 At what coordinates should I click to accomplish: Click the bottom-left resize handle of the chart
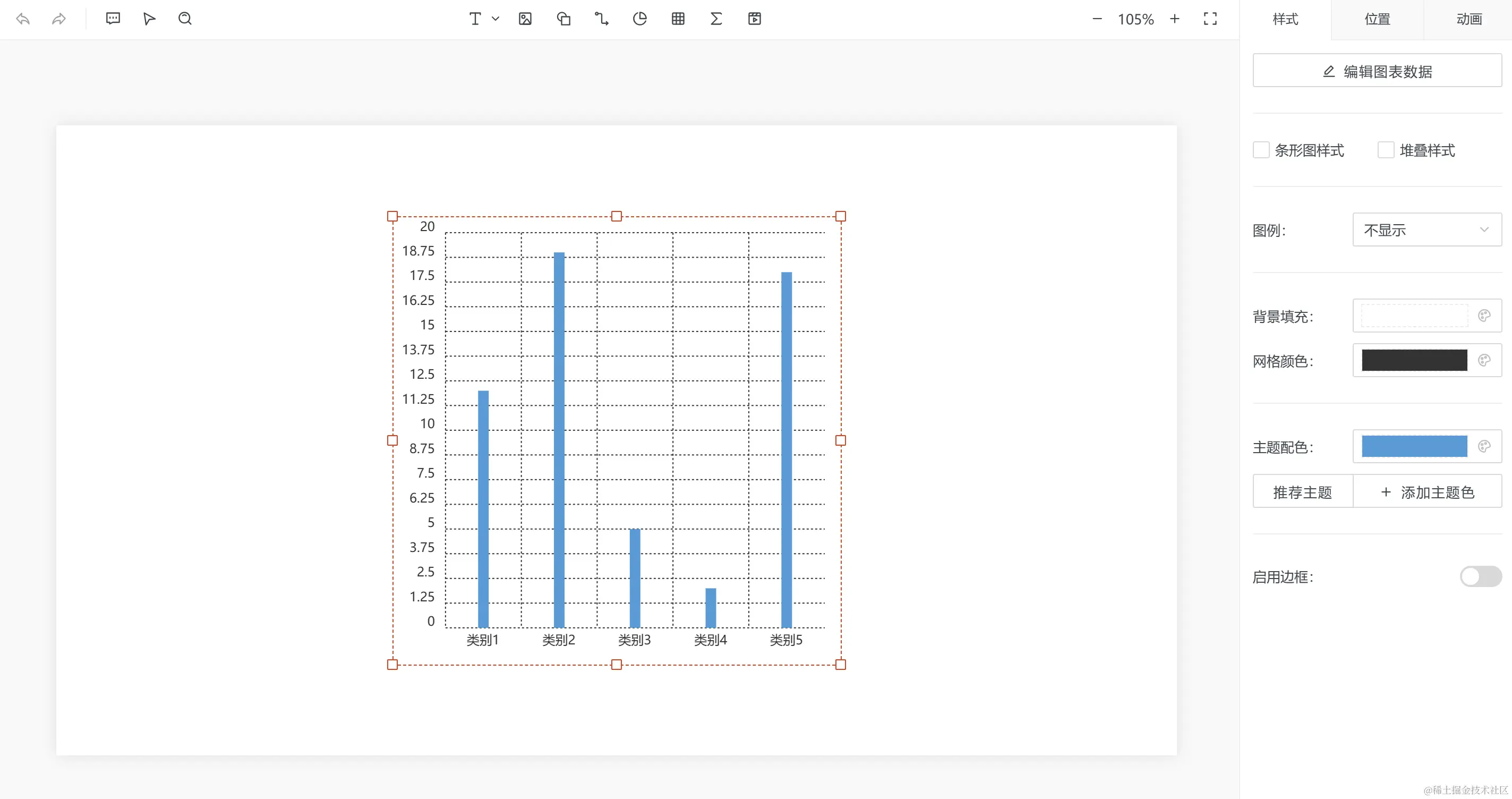[392, 665]
